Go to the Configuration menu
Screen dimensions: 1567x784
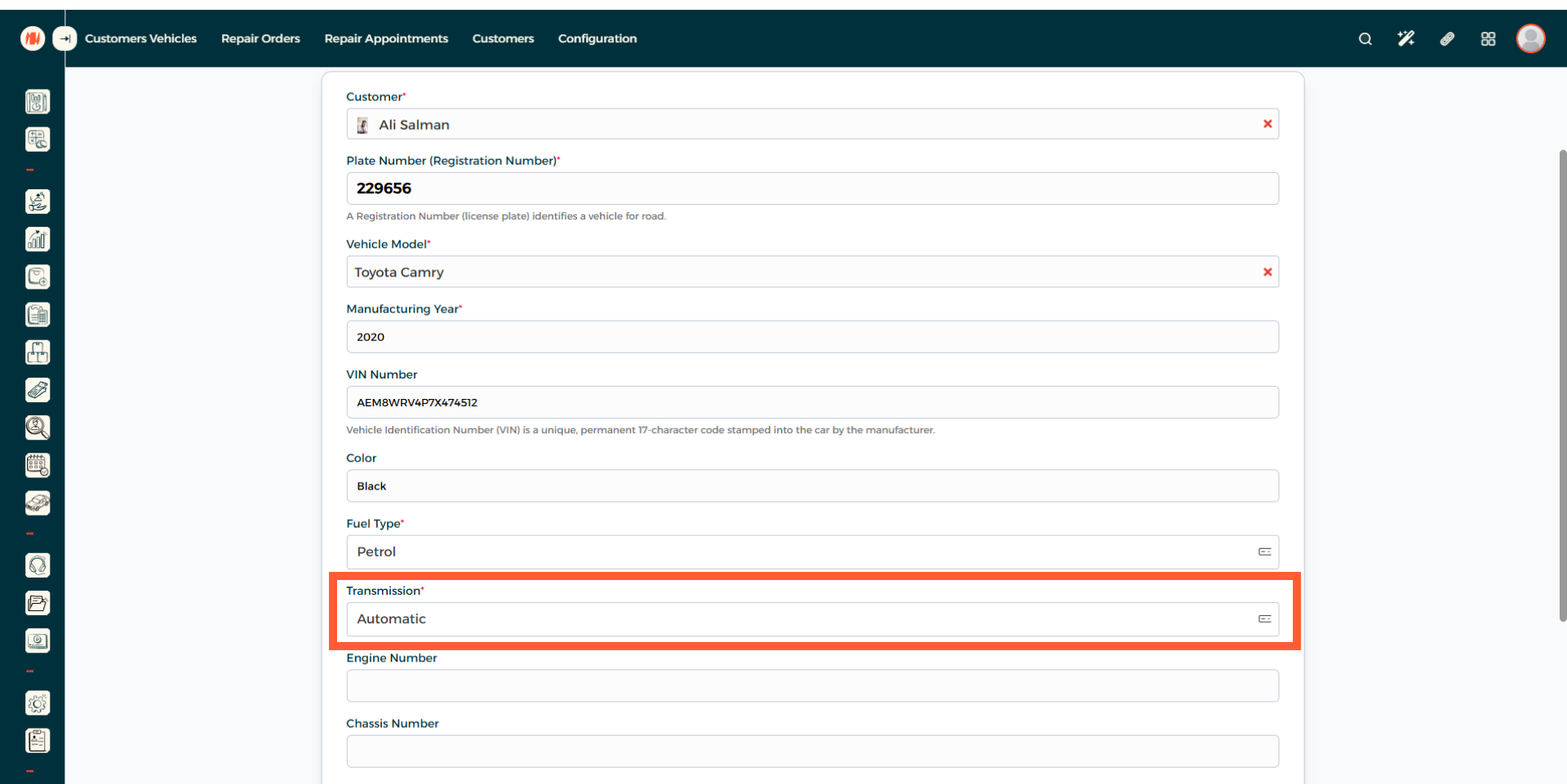click(597, 38)
